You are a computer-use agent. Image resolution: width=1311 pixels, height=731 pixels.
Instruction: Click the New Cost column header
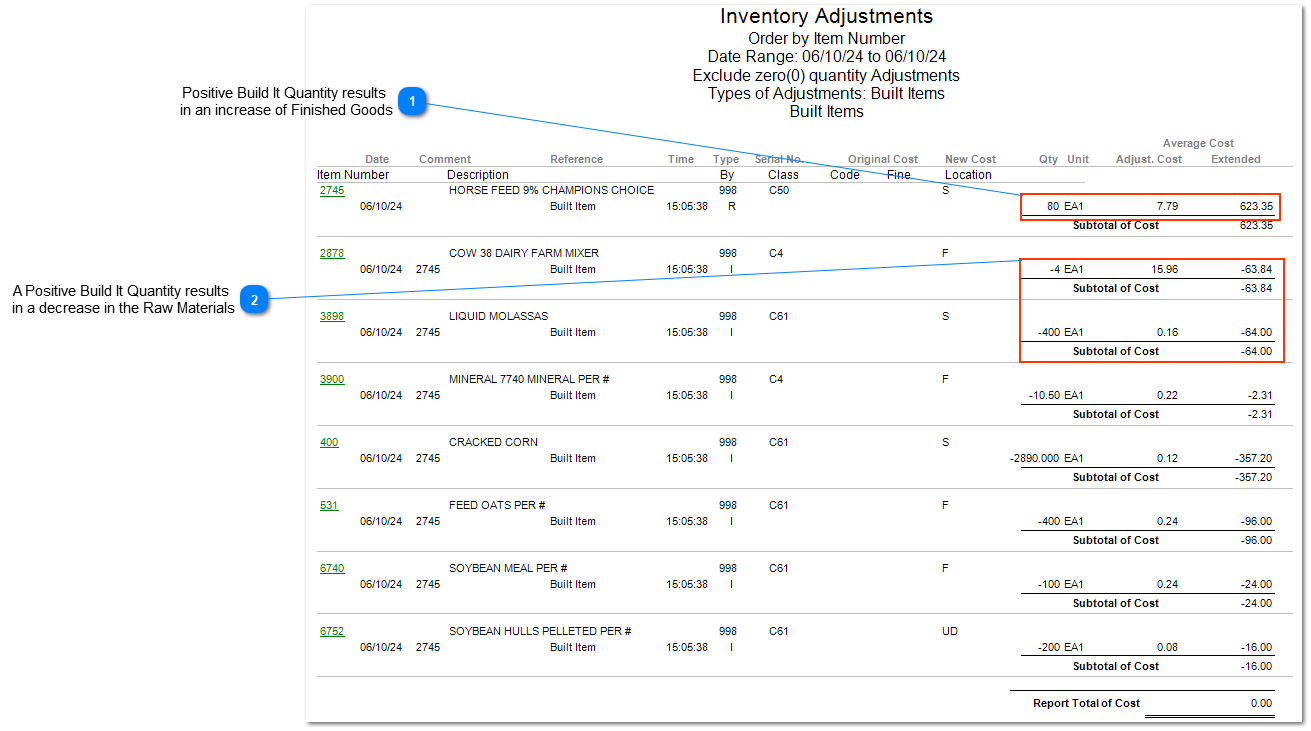click(971, 159)
